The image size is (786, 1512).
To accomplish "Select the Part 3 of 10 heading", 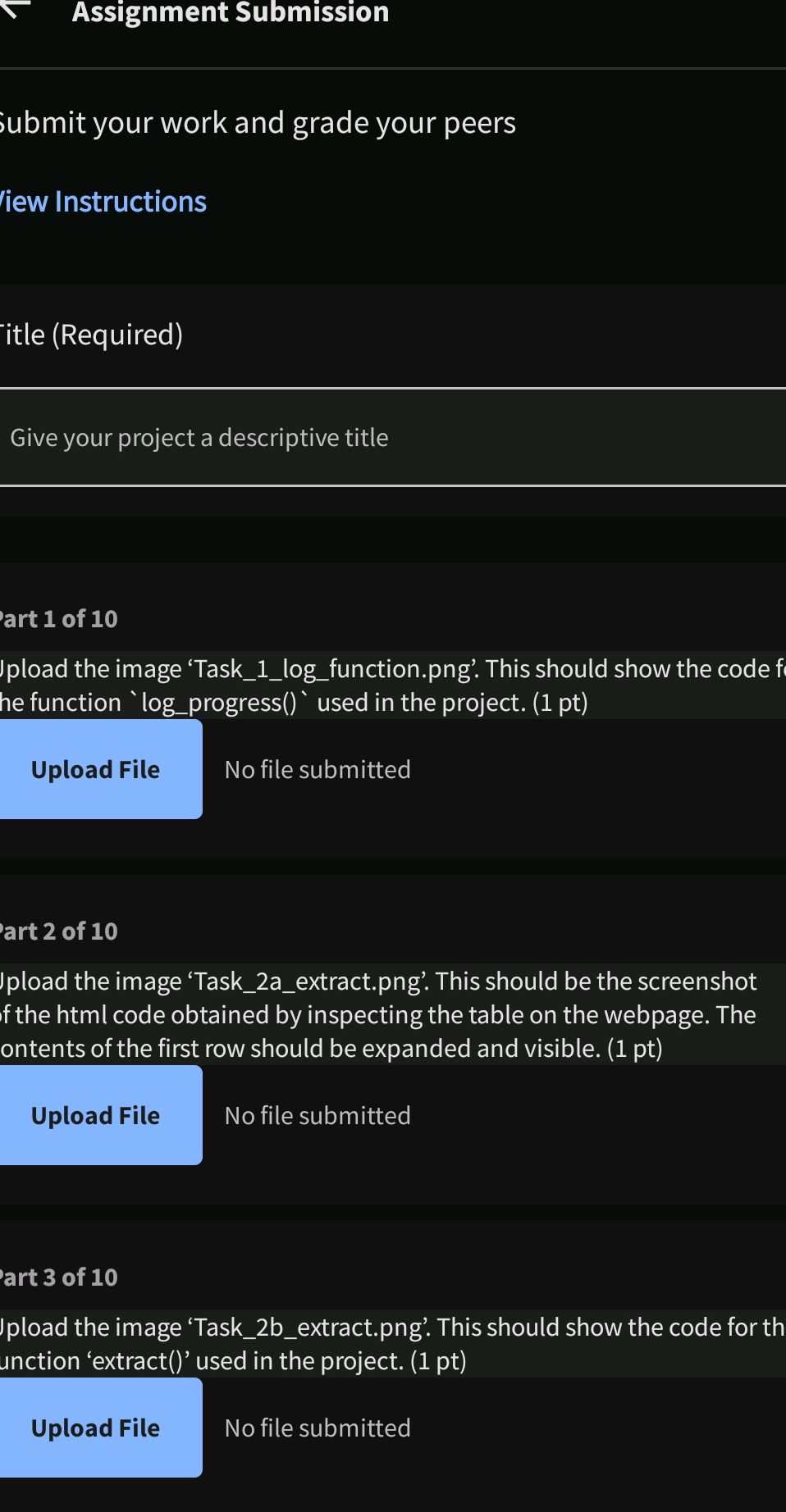I will (57, 1277).
